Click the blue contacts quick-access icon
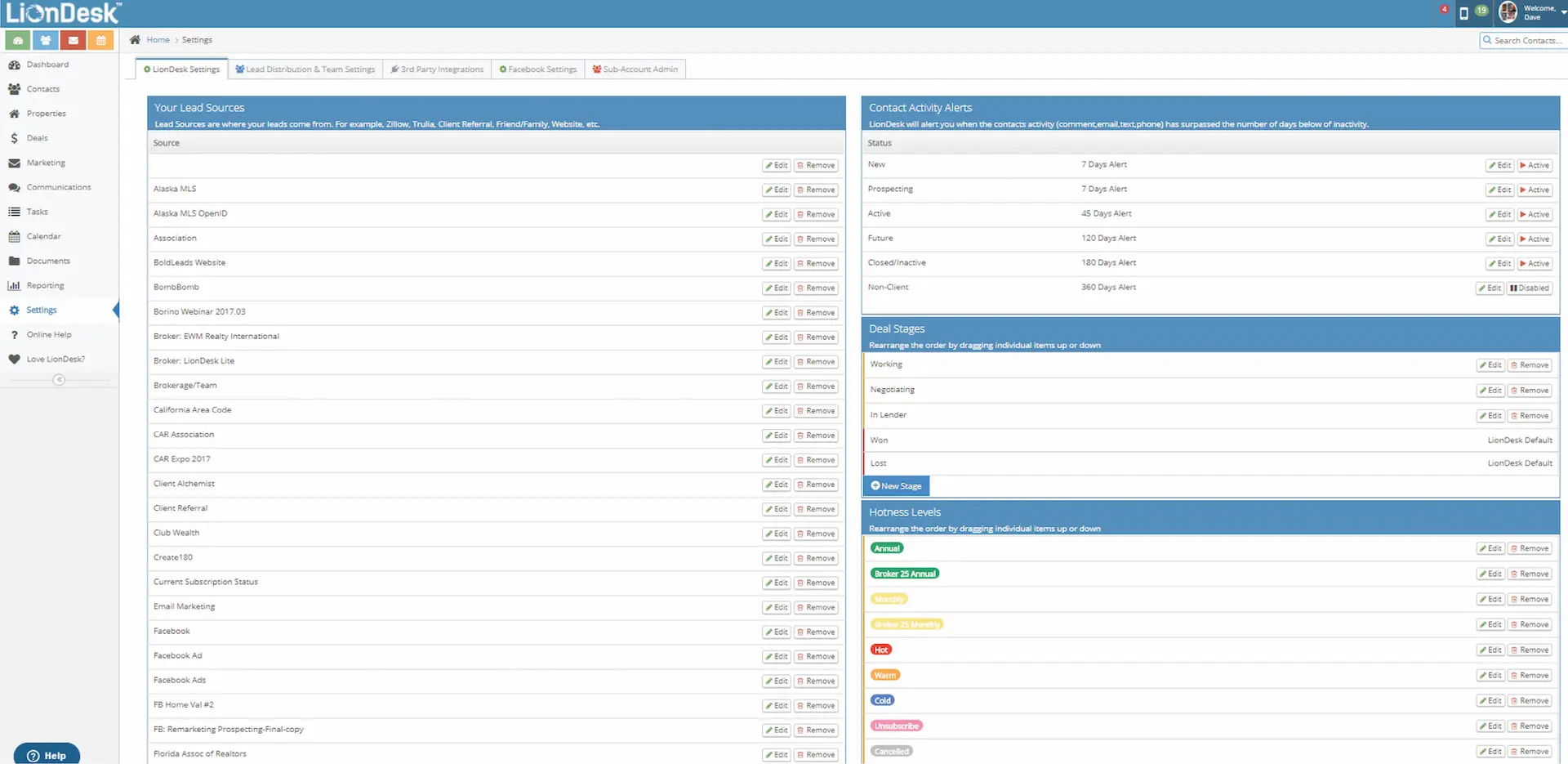Viewport: 1568px width, 764px height. click(46, 40)
